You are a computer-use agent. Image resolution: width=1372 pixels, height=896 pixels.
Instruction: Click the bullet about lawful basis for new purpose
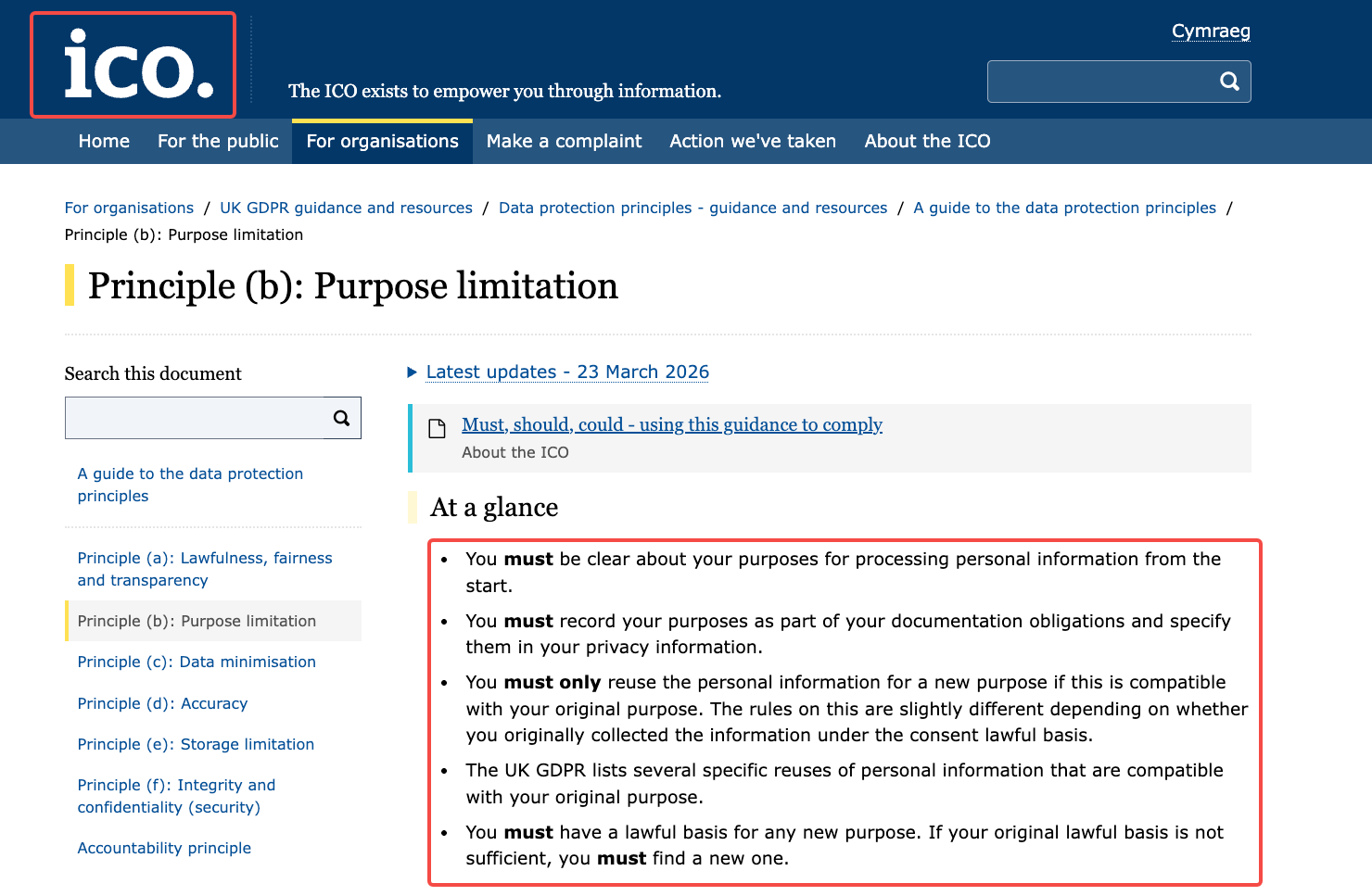(x=845, y=845)
